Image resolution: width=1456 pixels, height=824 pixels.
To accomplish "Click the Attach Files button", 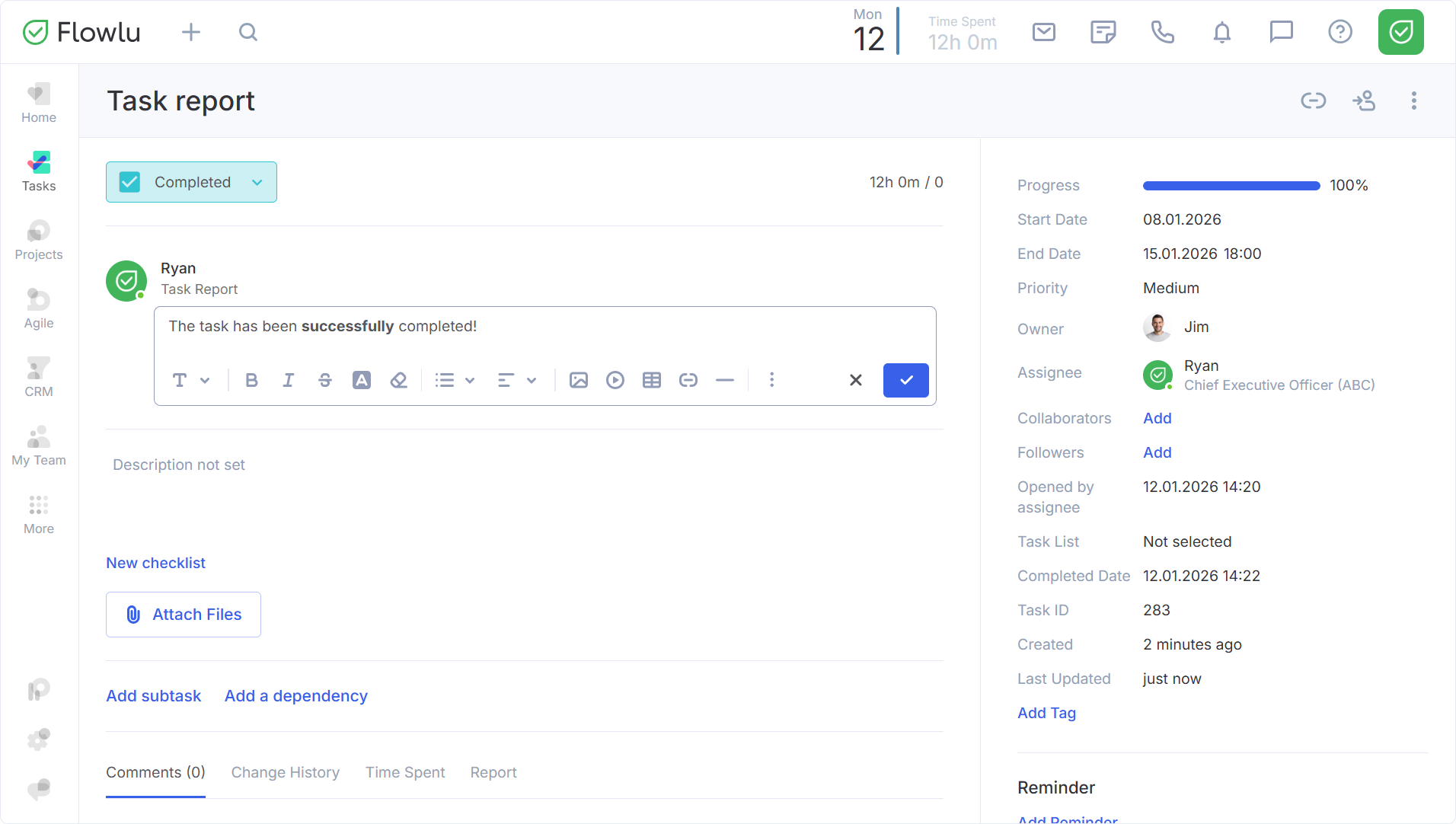I will tap(184, 615).
